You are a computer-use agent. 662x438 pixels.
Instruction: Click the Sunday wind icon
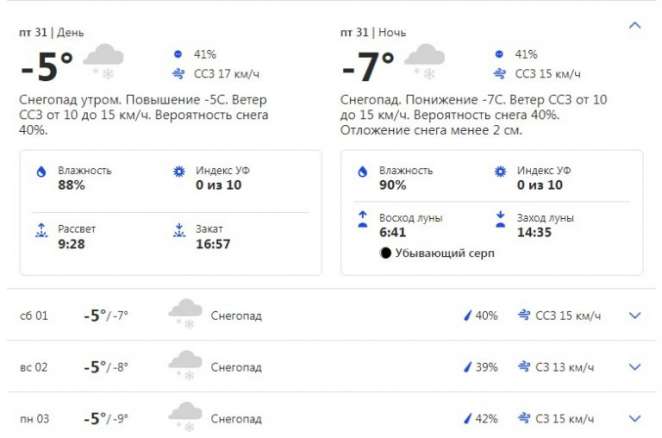(523, 367)
